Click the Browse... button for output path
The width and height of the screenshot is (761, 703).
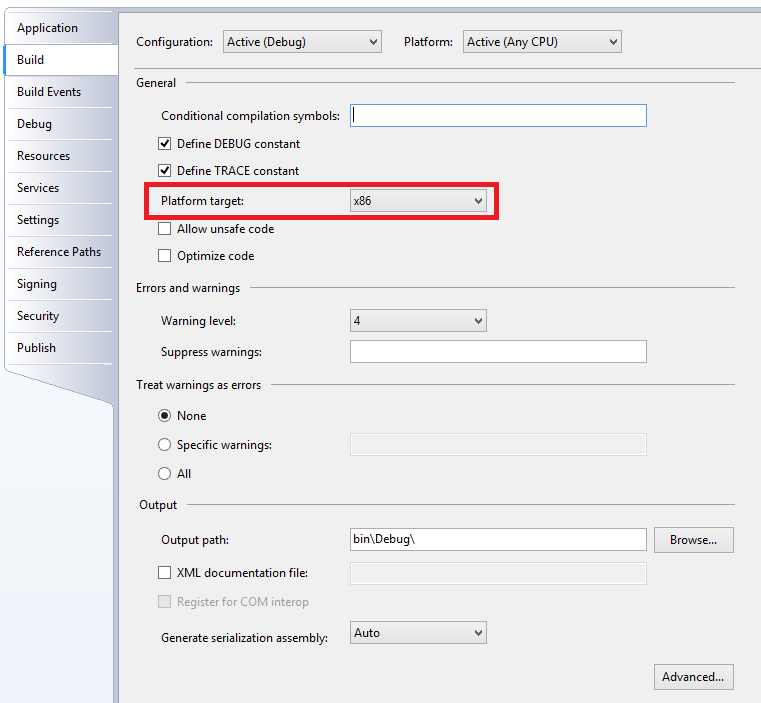693,540
